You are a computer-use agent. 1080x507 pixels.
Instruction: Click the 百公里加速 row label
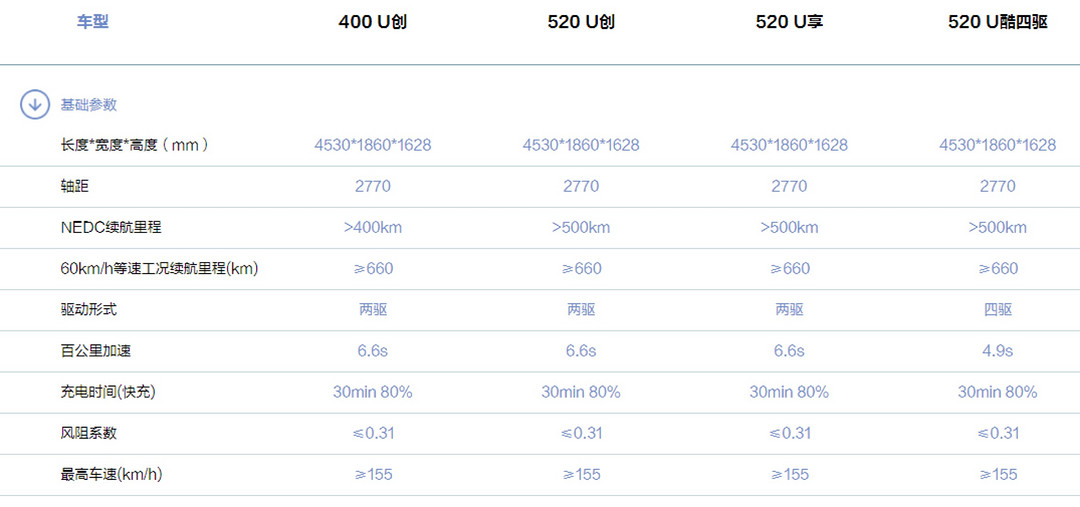(96, 351)
